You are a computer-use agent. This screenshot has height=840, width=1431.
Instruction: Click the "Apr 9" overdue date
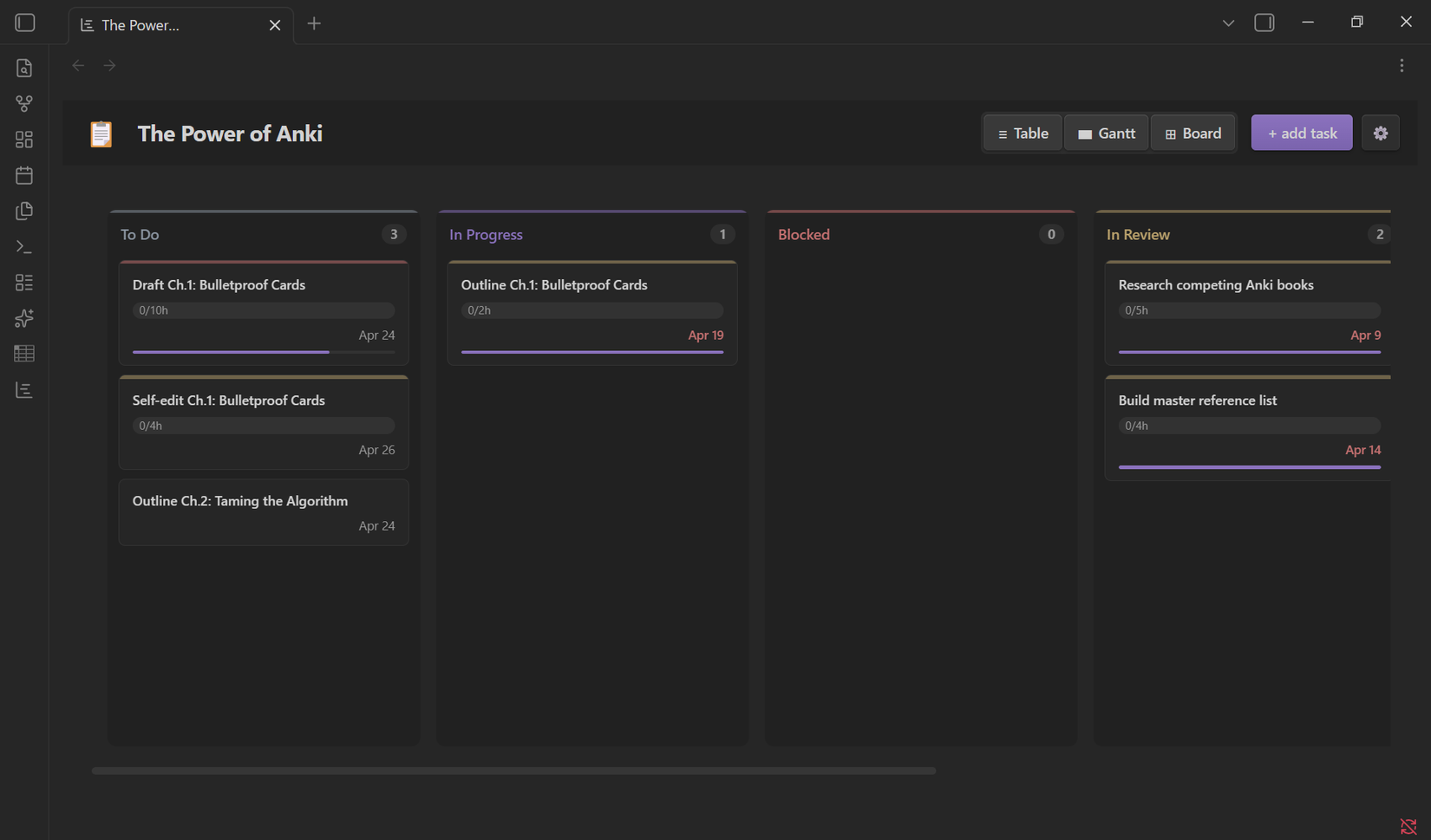(1366, 335)
